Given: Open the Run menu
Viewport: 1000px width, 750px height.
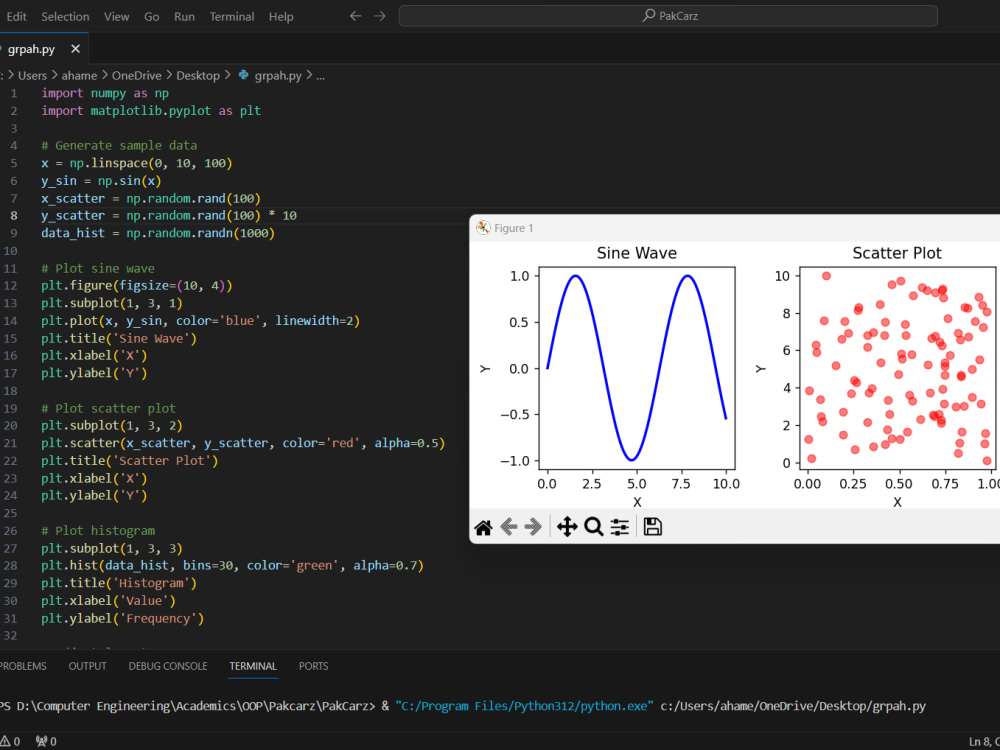Looking at the screenshot, I should click(x=184, y=16).
